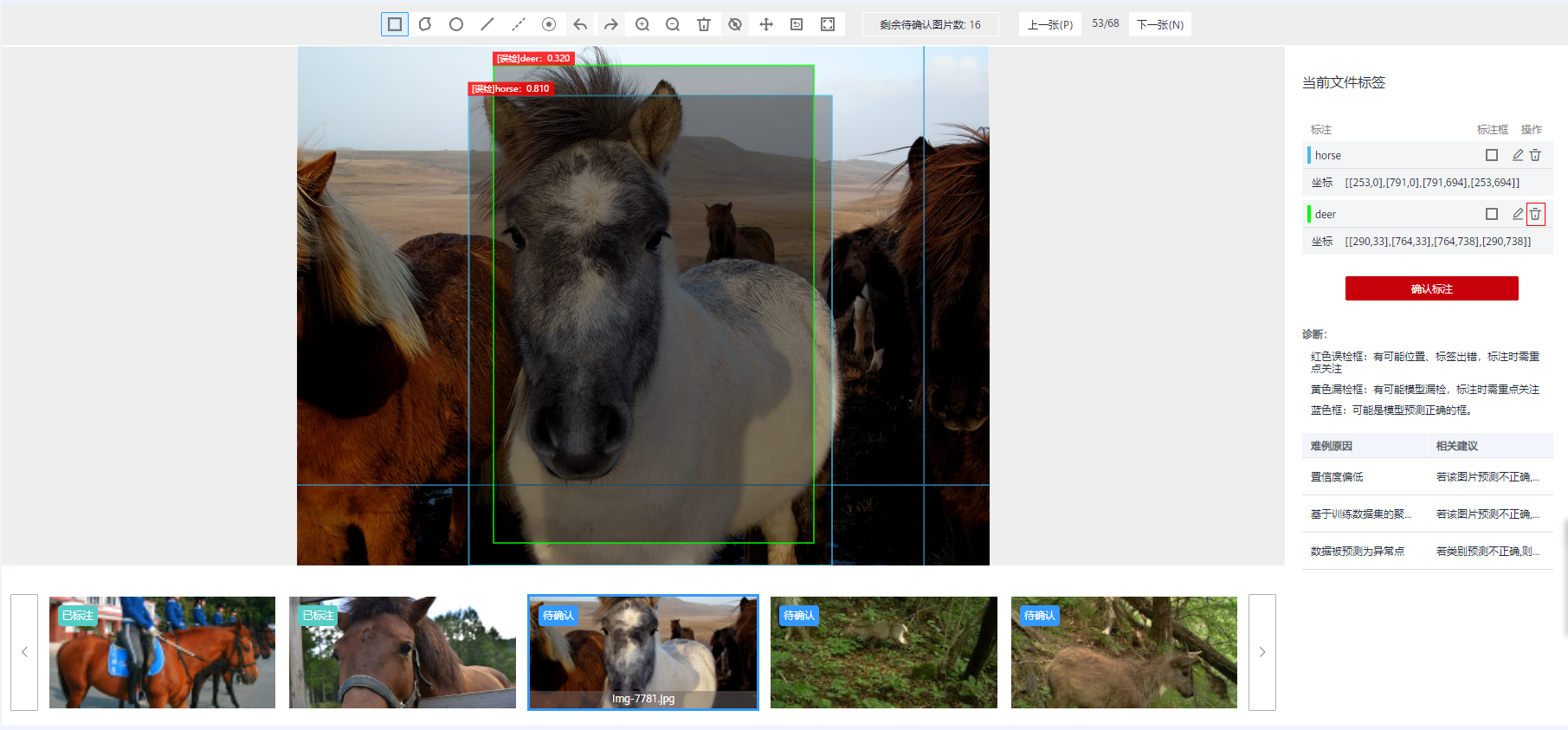Hide annotations with the eye-slash icon
This screenshot has width=1568, height=730.
pyautogui.click(x=735, y=24)
